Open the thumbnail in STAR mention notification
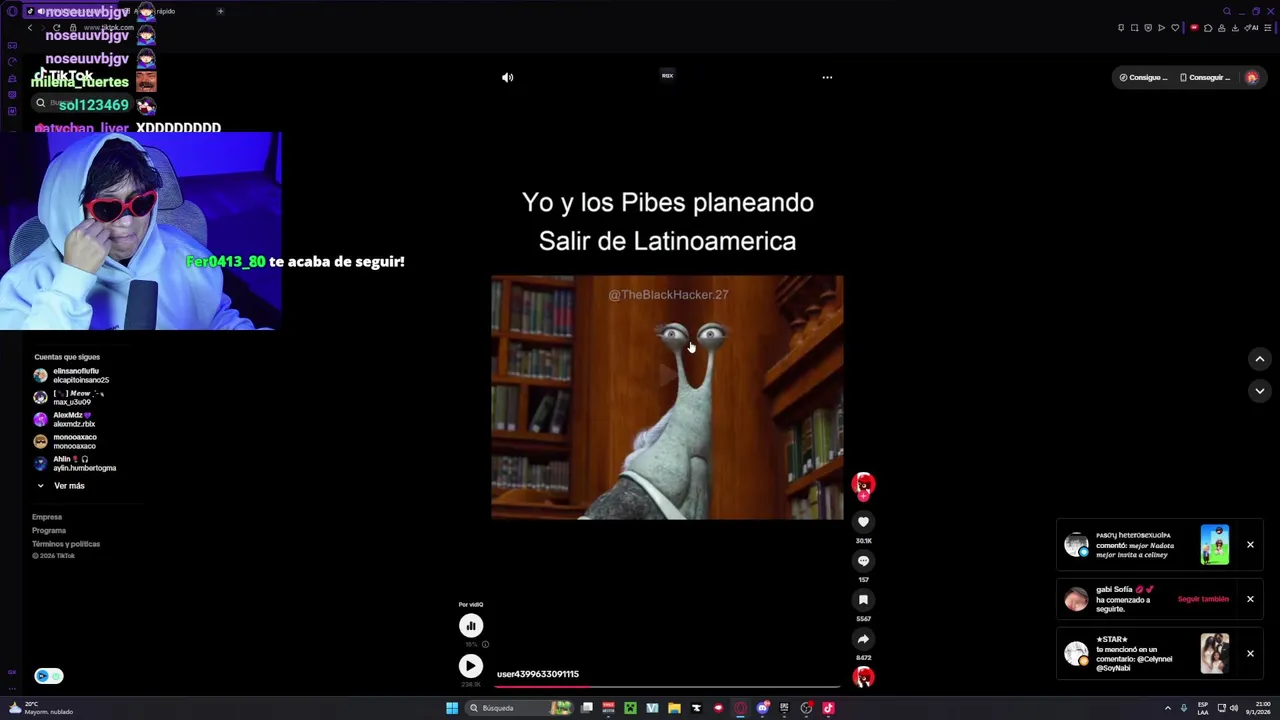This screenshot has width=1280, height=720. pyautogui.click(x=1215, y=653)
